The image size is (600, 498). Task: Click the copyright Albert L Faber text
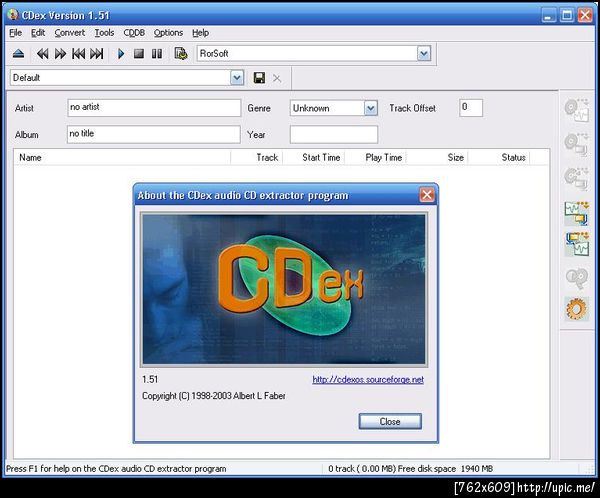(214, 396)
